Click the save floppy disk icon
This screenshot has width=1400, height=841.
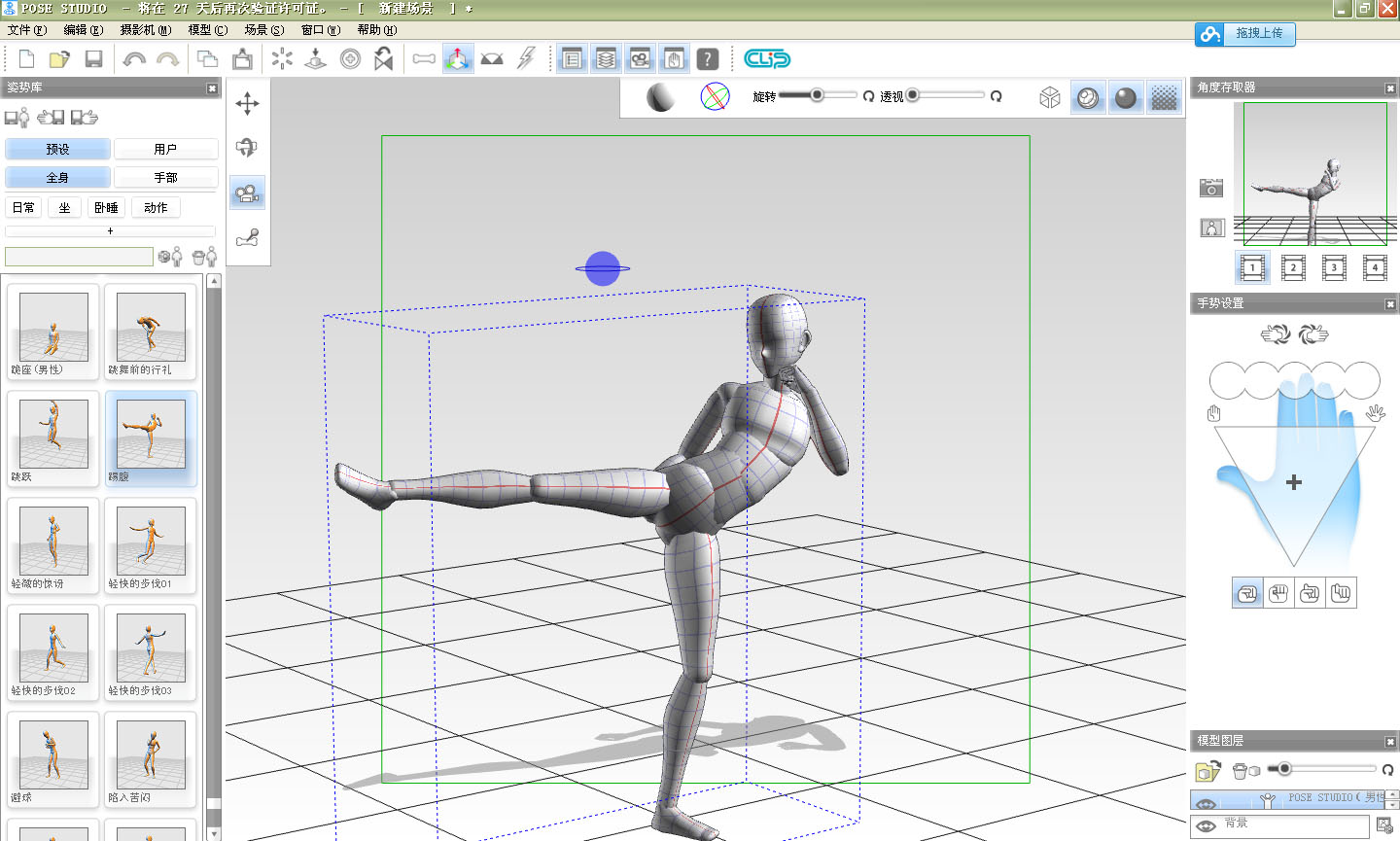(93, 59)
